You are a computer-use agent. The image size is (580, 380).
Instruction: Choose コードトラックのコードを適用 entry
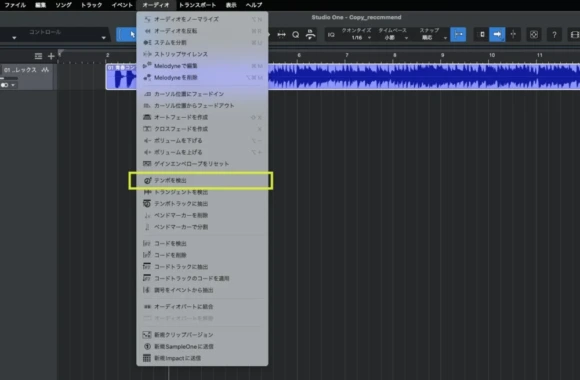click(x=202, y=278)
